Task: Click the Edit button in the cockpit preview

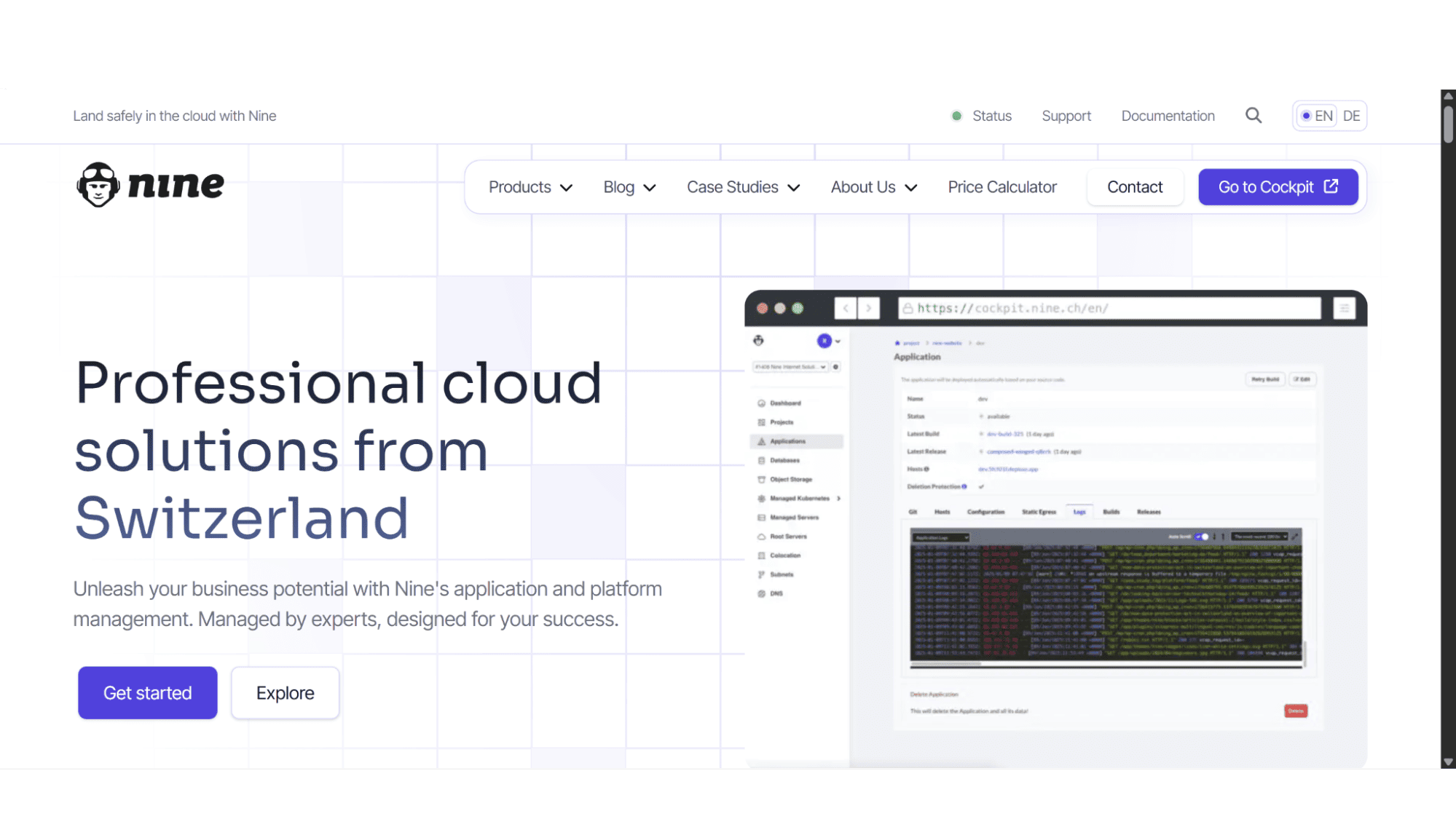Action: pos(1302,379)
